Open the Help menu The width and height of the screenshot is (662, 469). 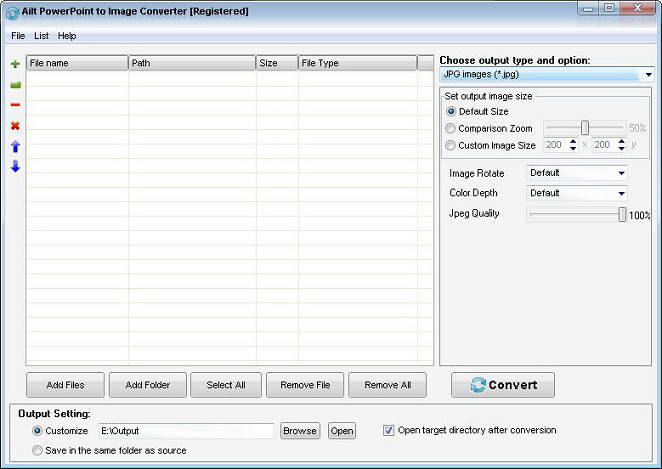[67, 36]
